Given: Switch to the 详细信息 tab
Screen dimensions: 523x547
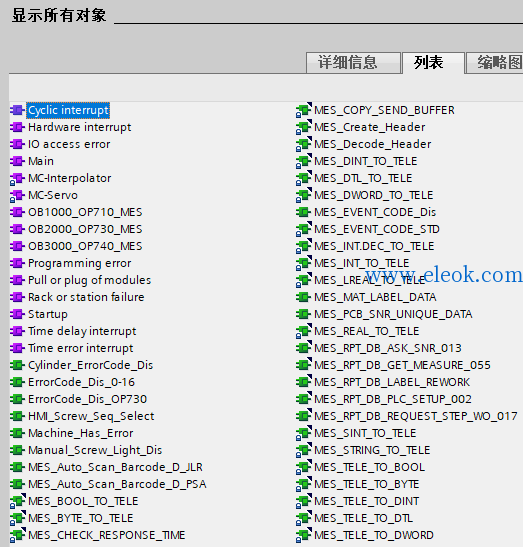Looking at the screenshot, I should click(x=353, y=63).
